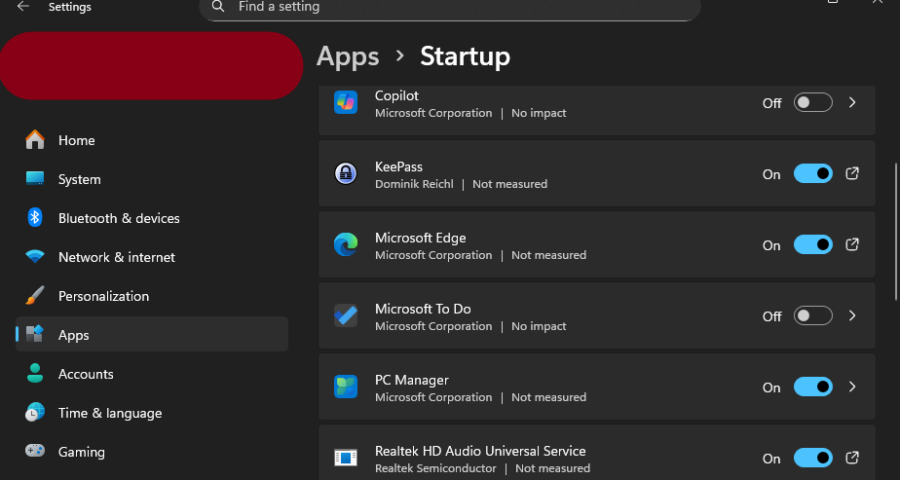The height and width of the screenshot is (480, 900).
Task: Click the back arrow next to Settings
Action: 22,6
